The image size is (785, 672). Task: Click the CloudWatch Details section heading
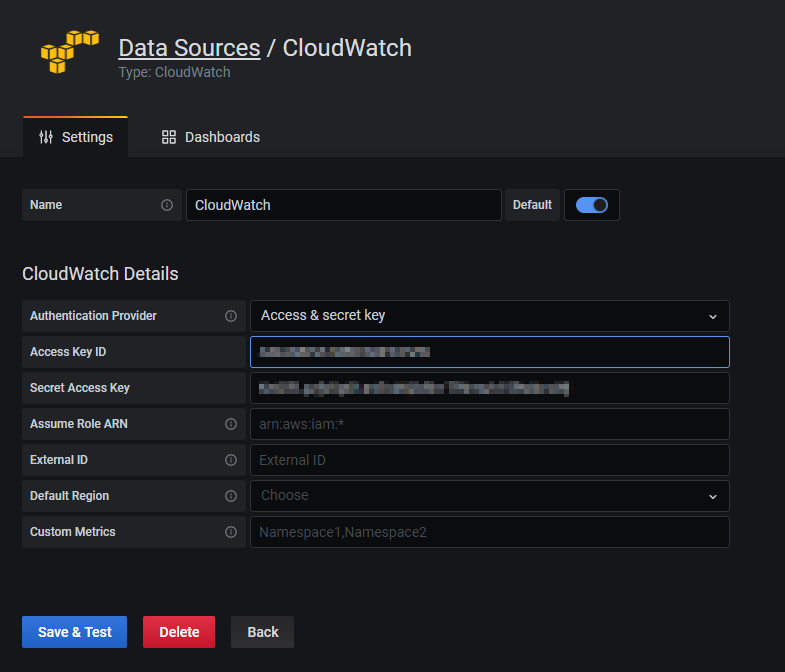click(x=100, y=274)
